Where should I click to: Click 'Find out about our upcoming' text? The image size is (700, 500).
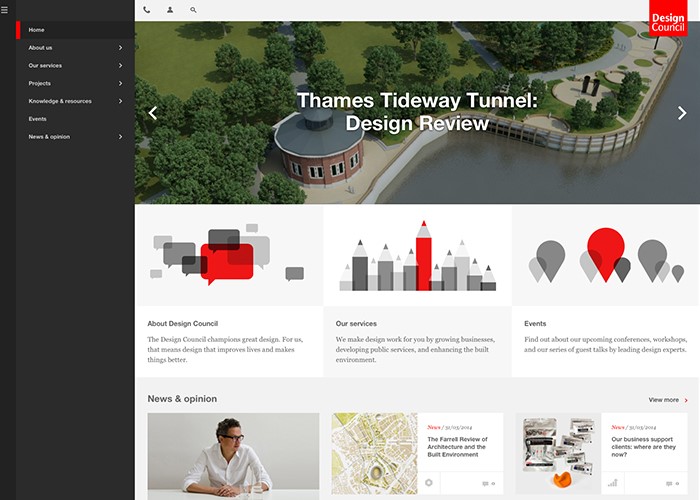605,344
